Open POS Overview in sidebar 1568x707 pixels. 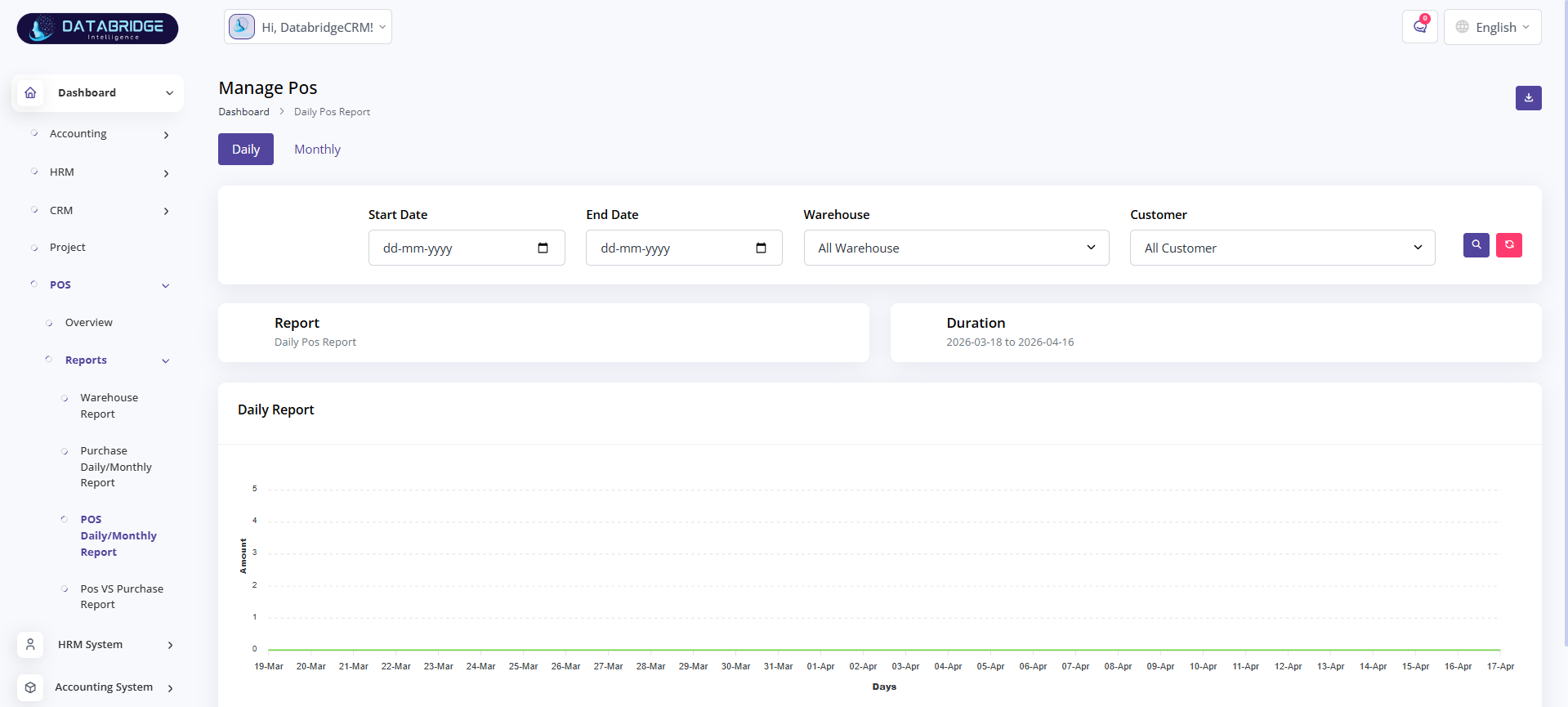tap(89, 323)
